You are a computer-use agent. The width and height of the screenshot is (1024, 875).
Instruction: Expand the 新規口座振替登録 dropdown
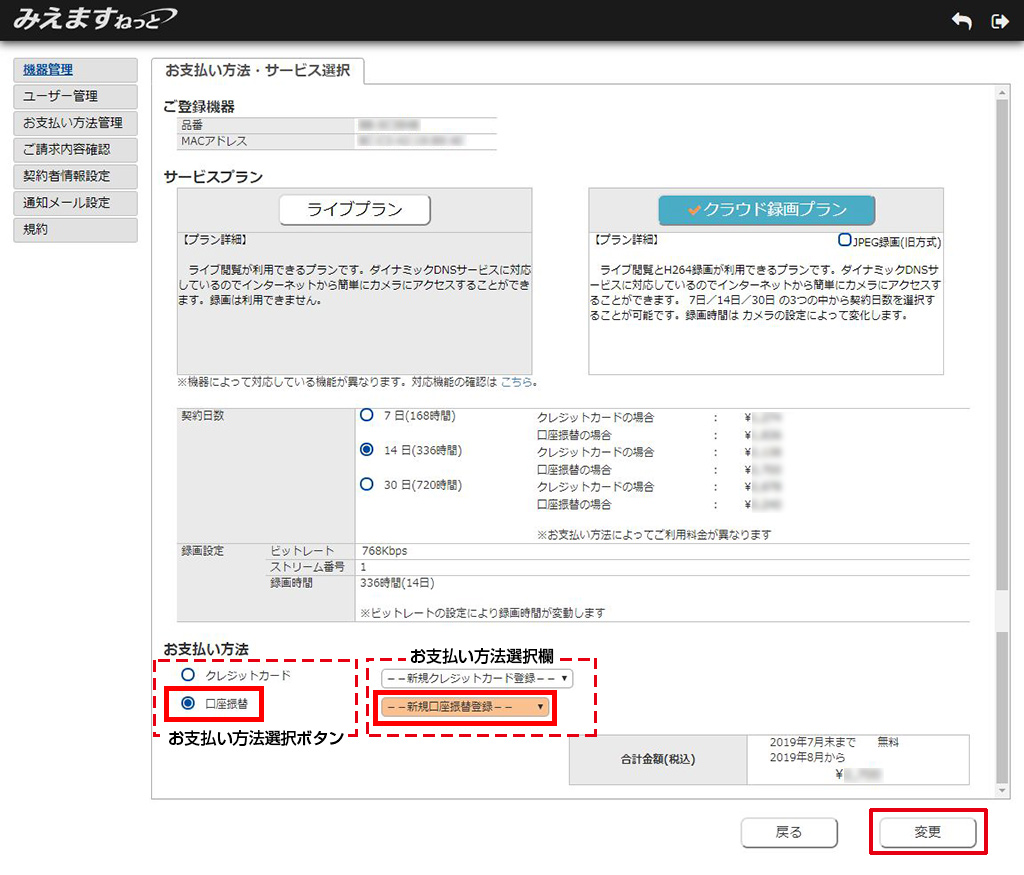pyautogui.click(x=464, y=707)
